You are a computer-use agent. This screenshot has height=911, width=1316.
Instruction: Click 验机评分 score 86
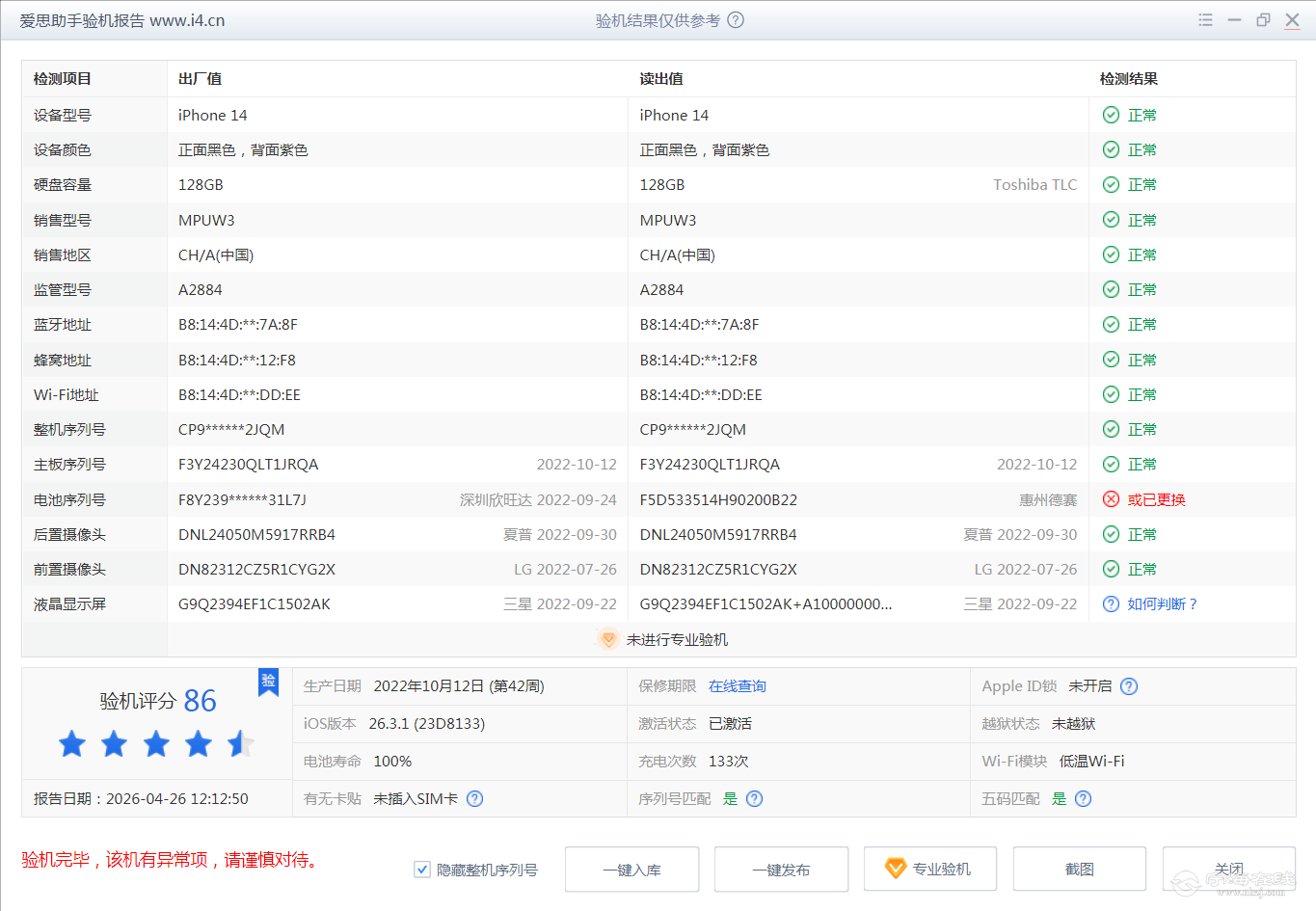tap(201, 701)
